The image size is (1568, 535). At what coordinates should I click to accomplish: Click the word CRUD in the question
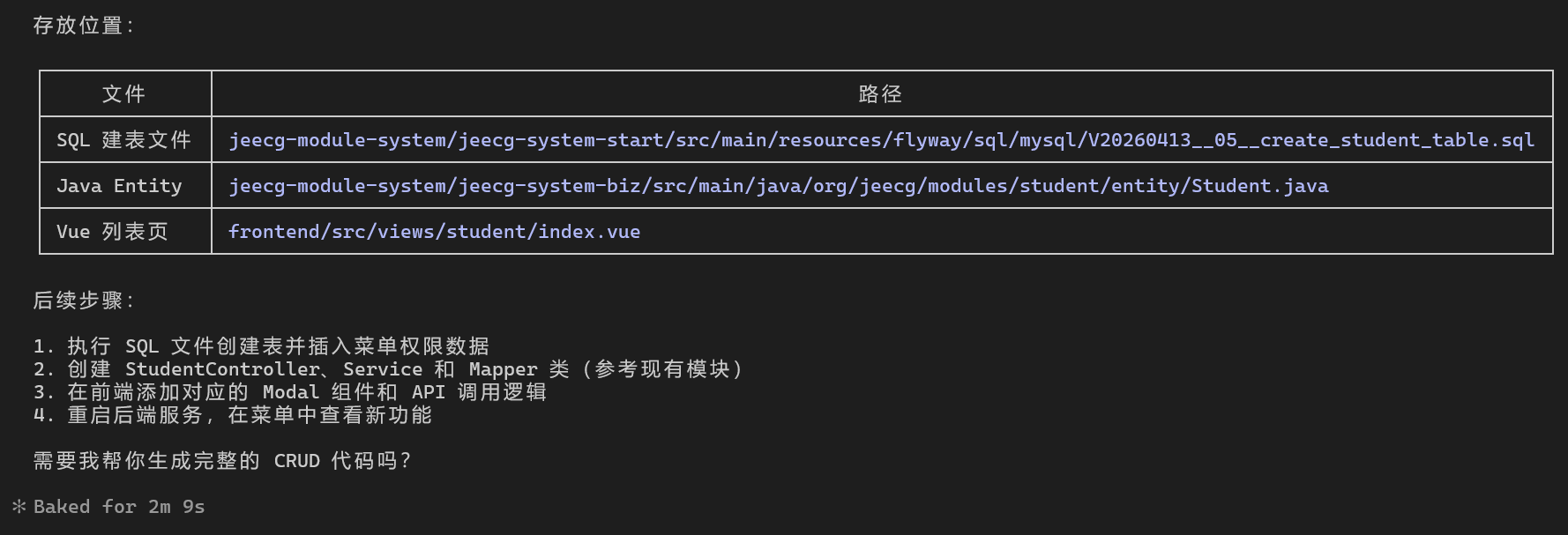pyautogui.click(x=296, y=461)
